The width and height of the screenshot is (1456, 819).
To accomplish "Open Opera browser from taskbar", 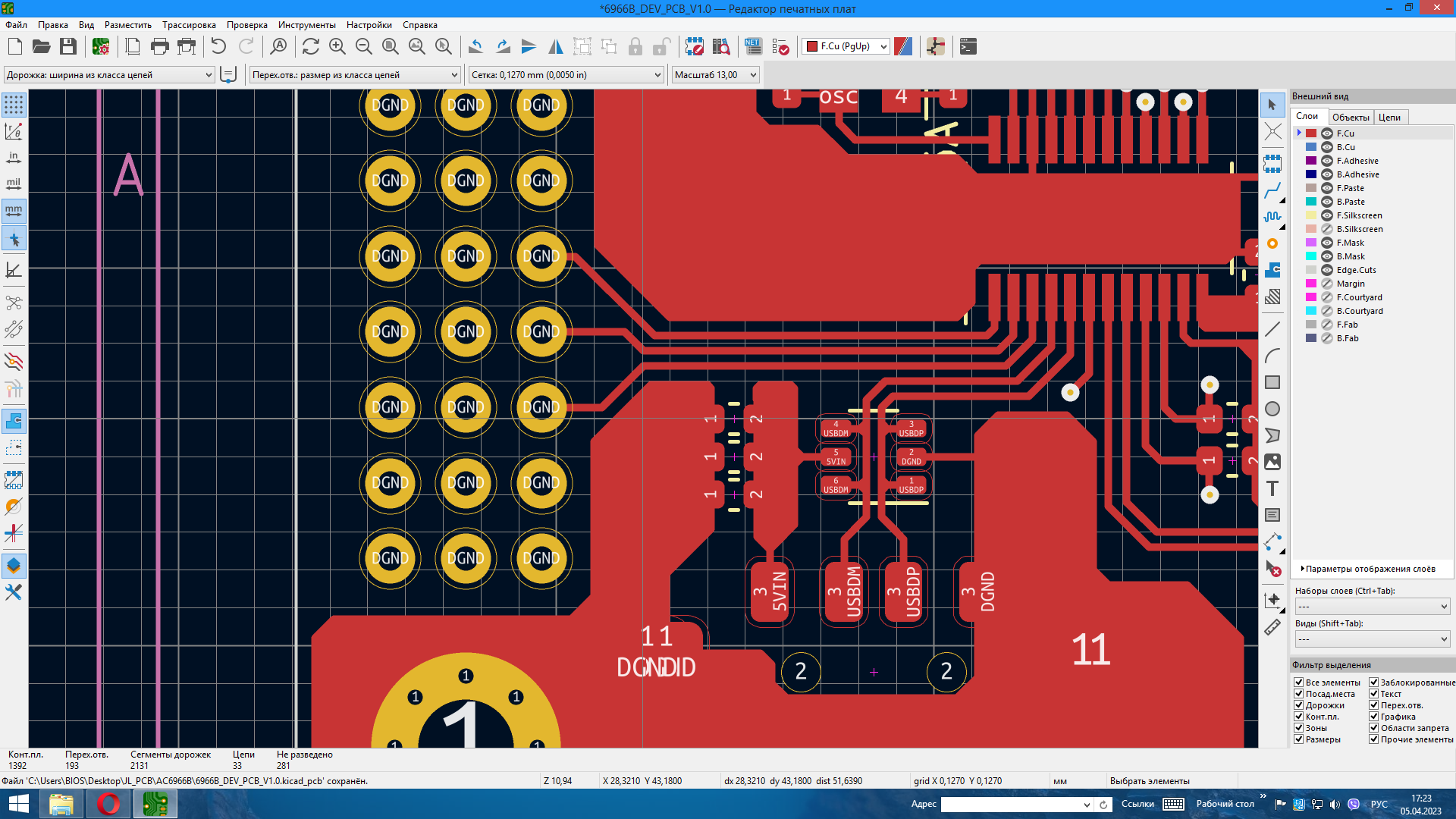I will [108, 804].
